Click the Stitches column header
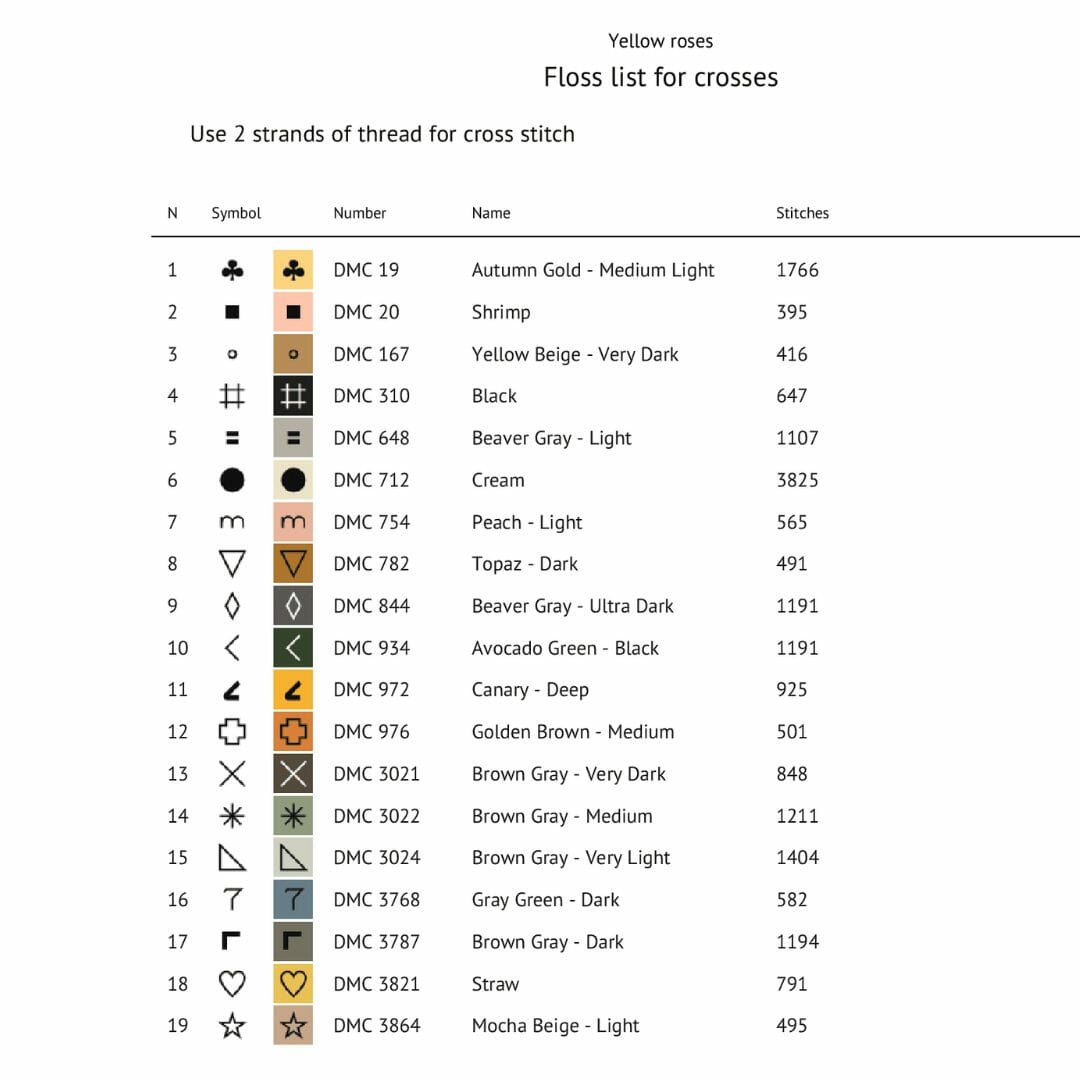Image resolution: width=1080 pixels, height=1080 pixels. (x=802, y=213)
